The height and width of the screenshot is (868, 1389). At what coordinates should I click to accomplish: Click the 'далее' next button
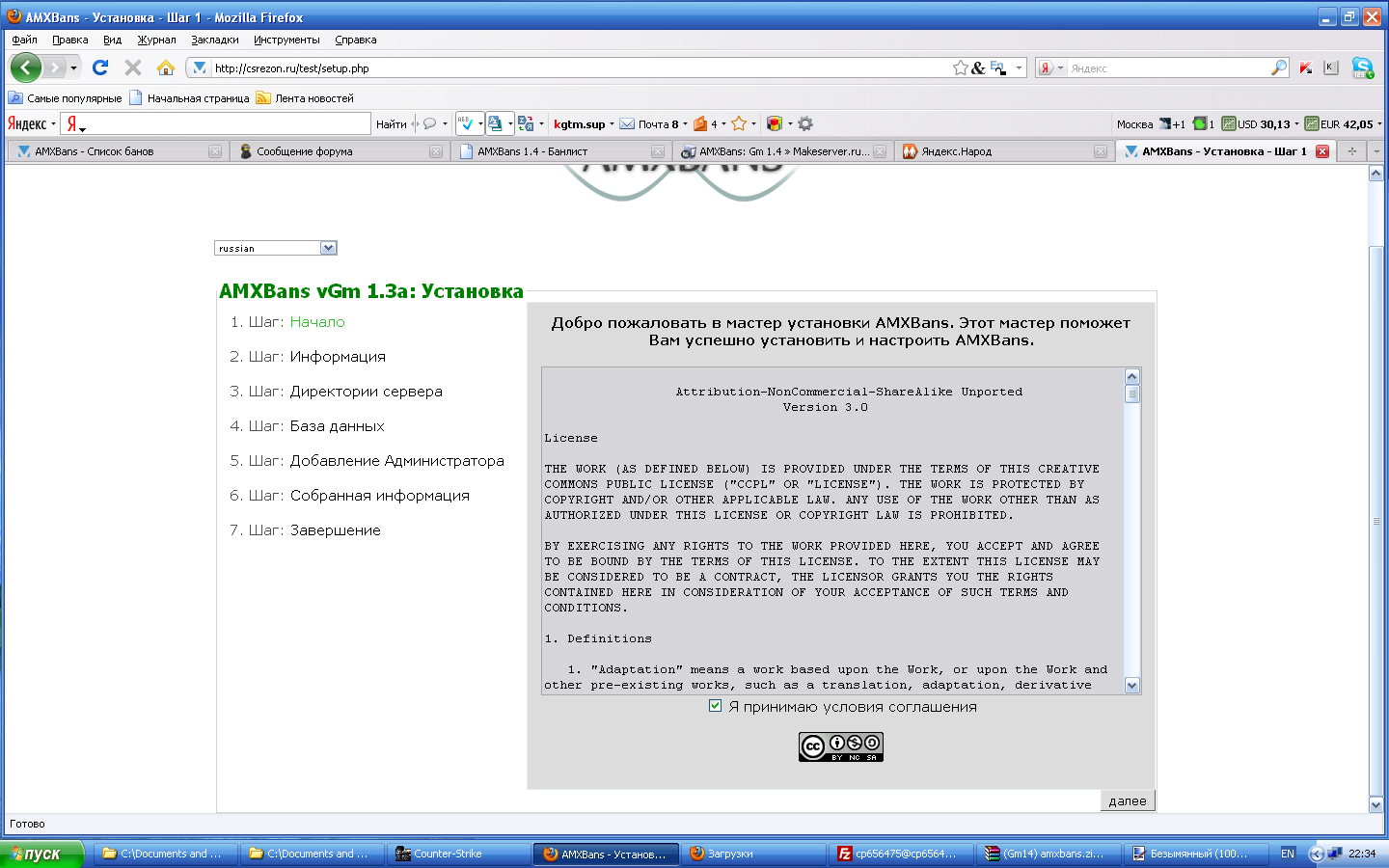(1128, 800)
